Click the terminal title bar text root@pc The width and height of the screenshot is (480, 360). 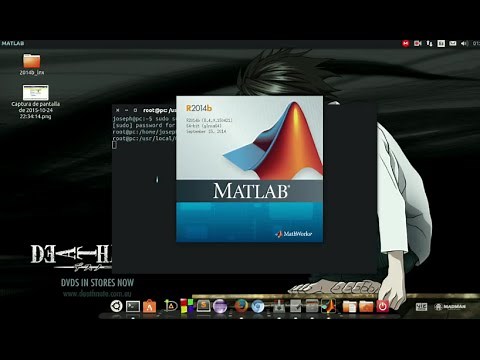coord(159,110)
